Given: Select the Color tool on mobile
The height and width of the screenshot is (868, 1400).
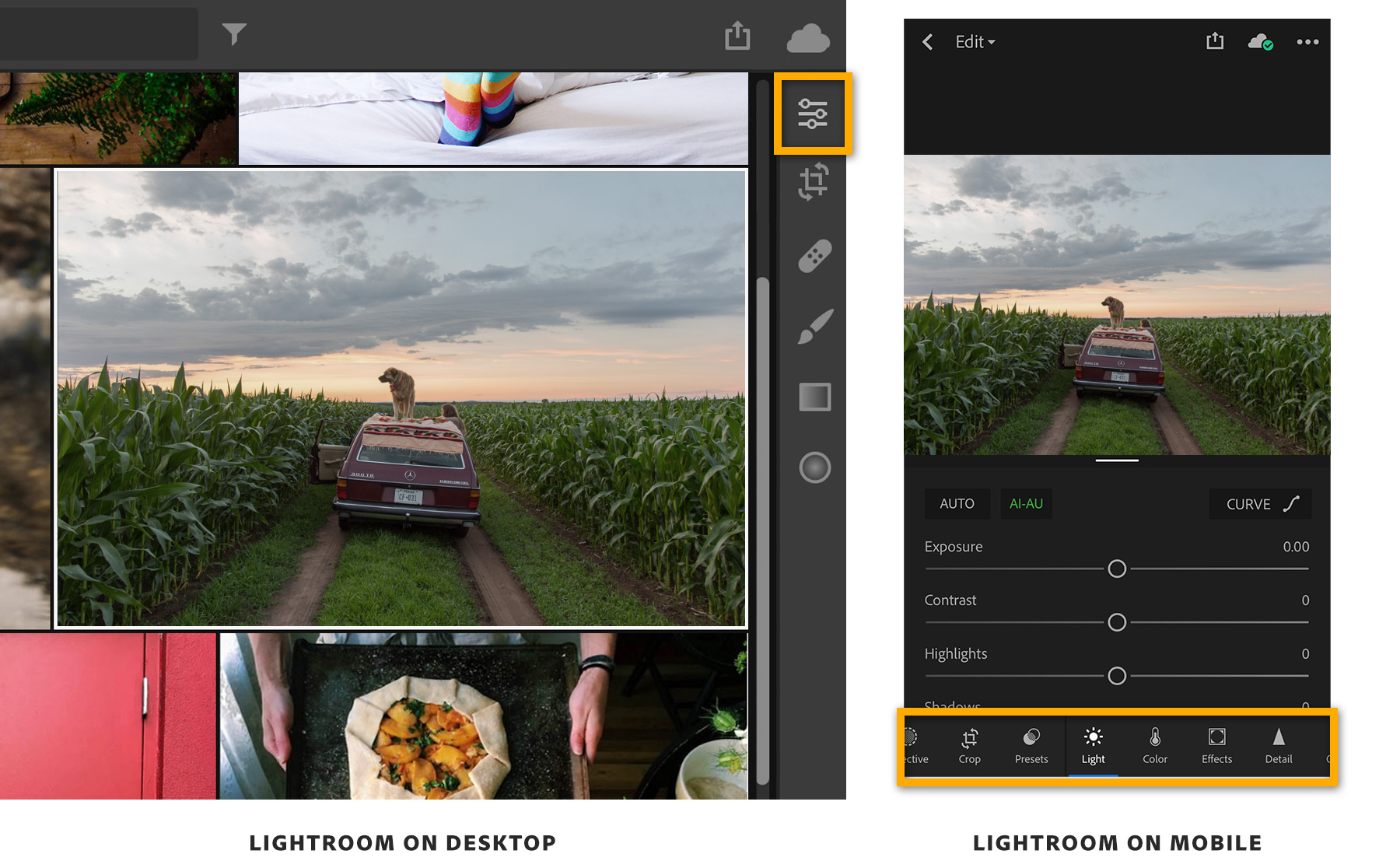Looking at the screenshot, I should [1154, 745].
